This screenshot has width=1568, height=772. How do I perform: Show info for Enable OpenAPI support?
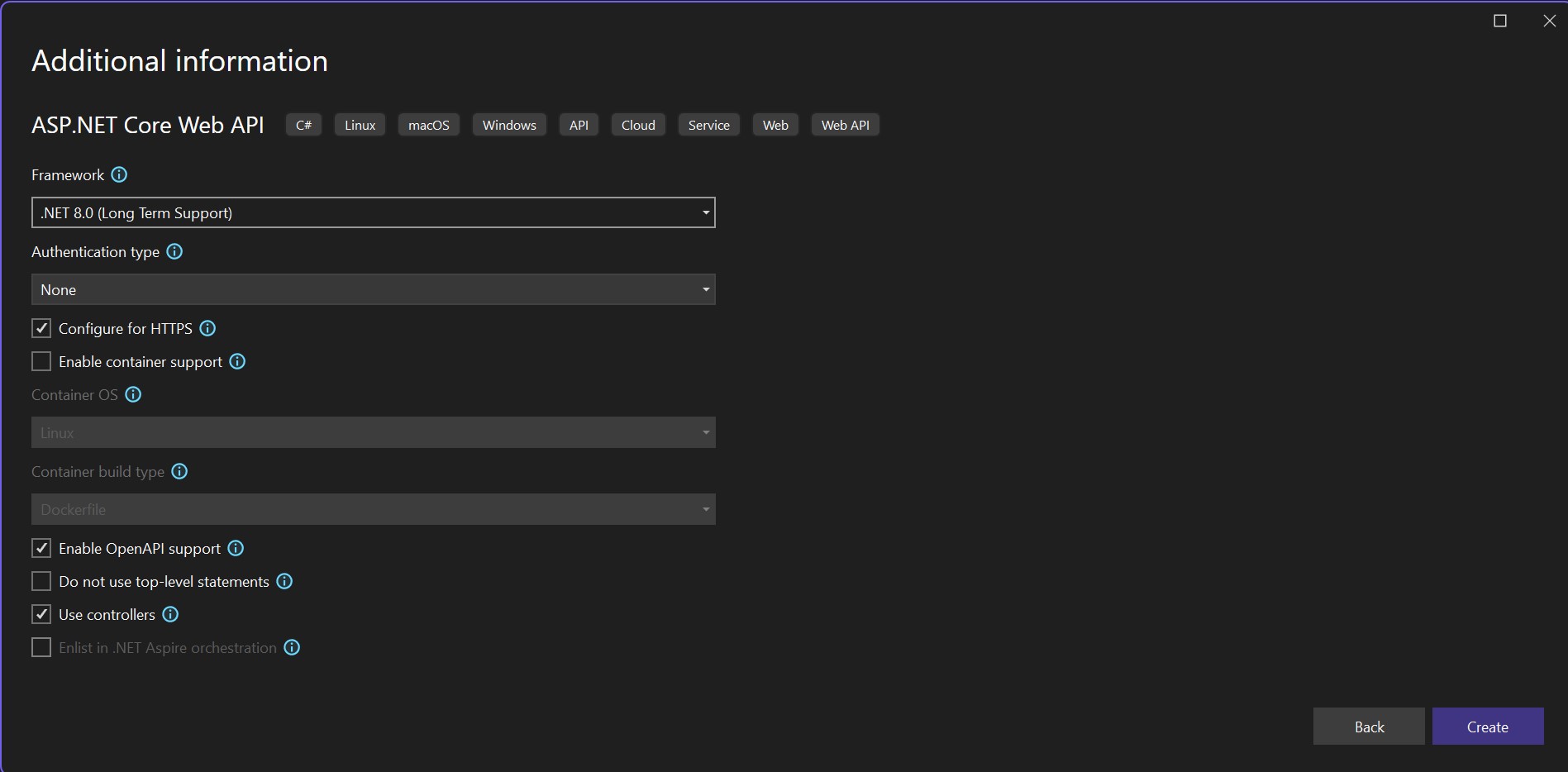[236, 548]
